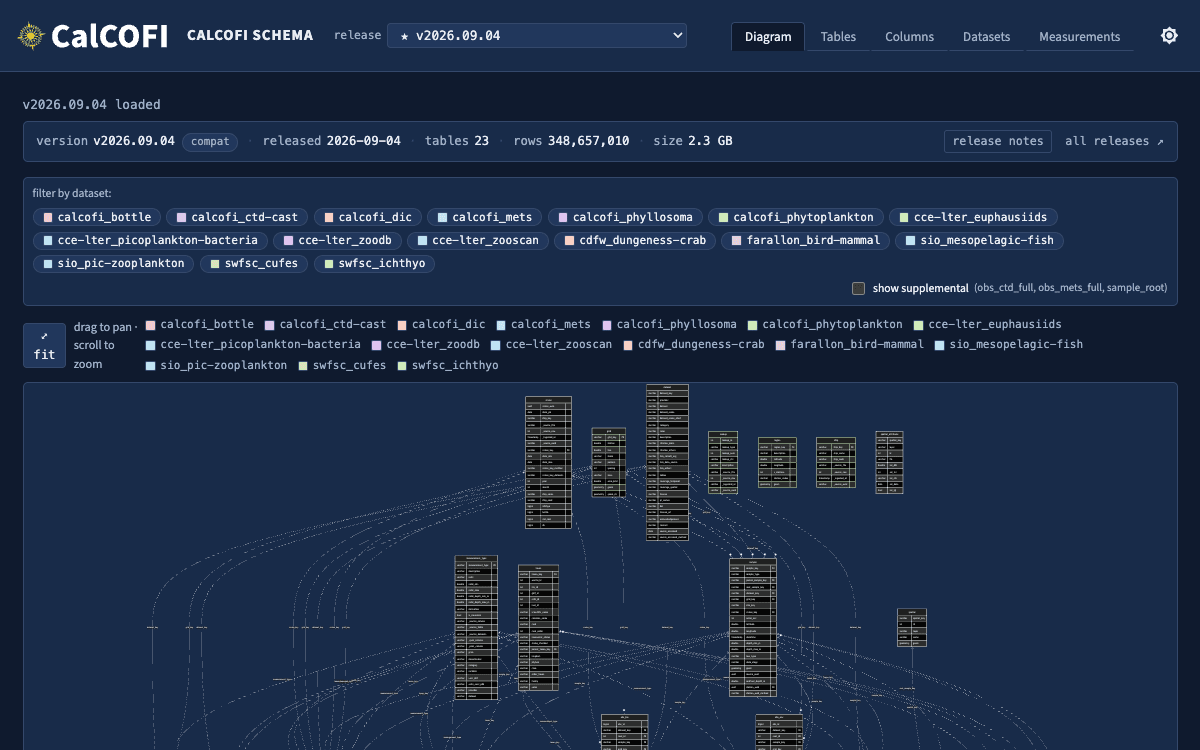Toggle the cce-lter_euphausiids filter chip
Viewport: 1200px width, 750px height.
coord(973,217)
